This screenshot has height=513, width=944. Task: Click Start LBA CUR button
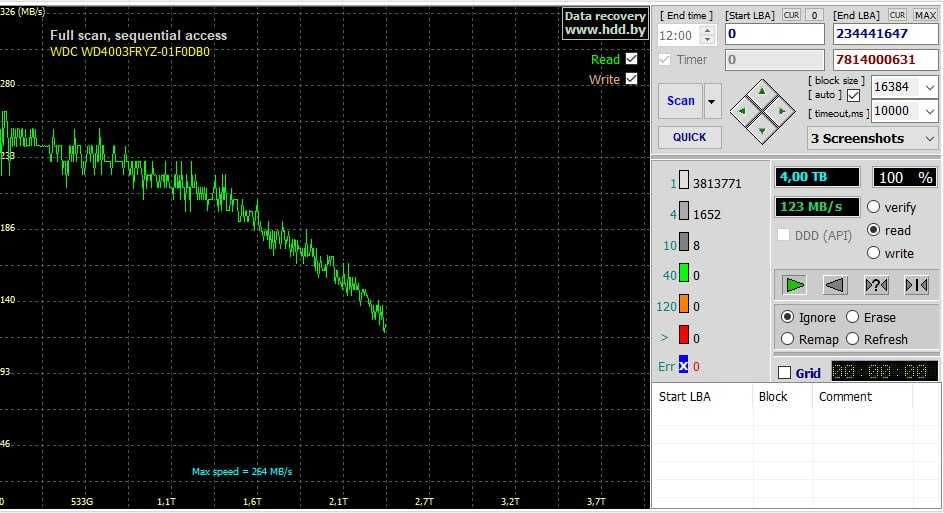(791, 15)
